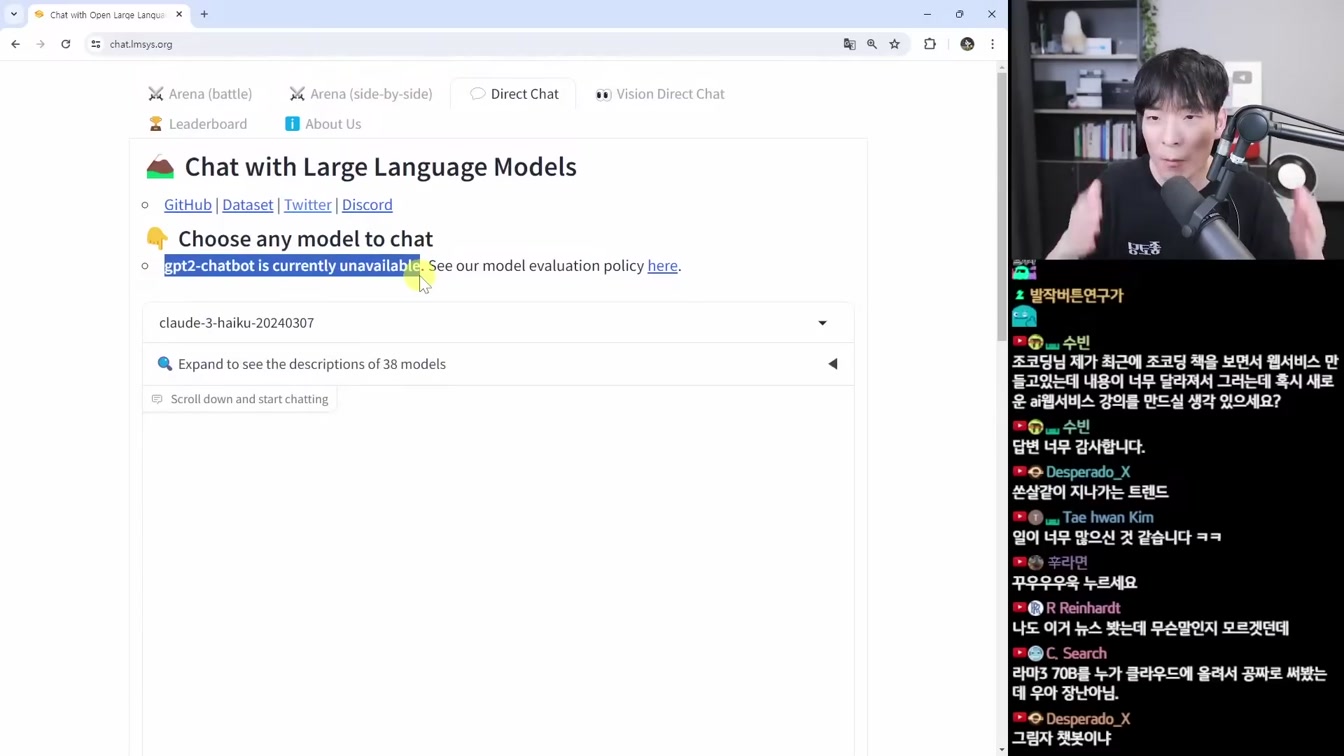Open Chrome three-dot menu
Screen dimensions: 1344x756
(x=992, y=44)
